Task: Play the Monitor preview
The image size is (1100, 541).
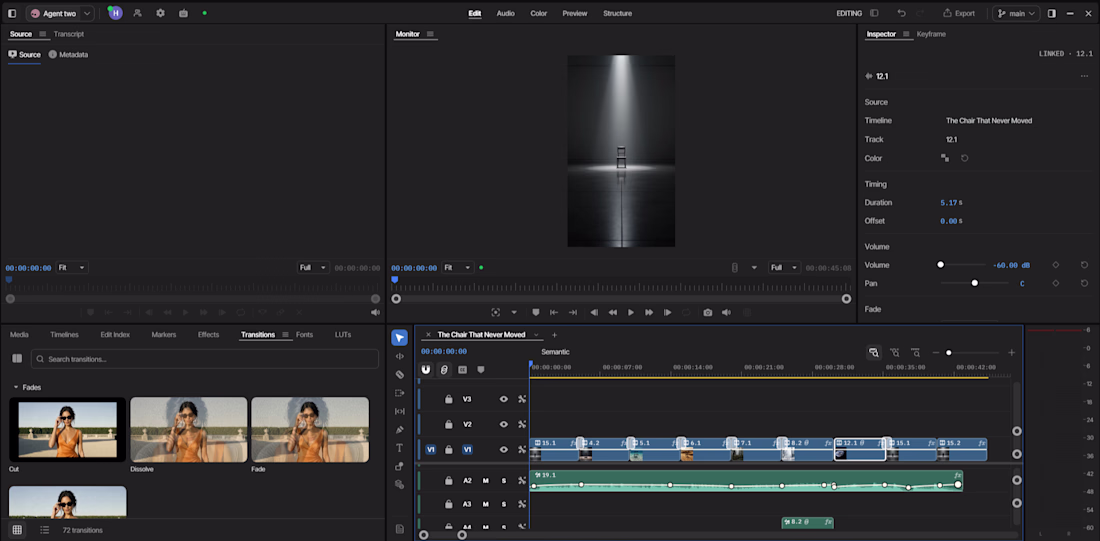Action: tap(631, 312)
